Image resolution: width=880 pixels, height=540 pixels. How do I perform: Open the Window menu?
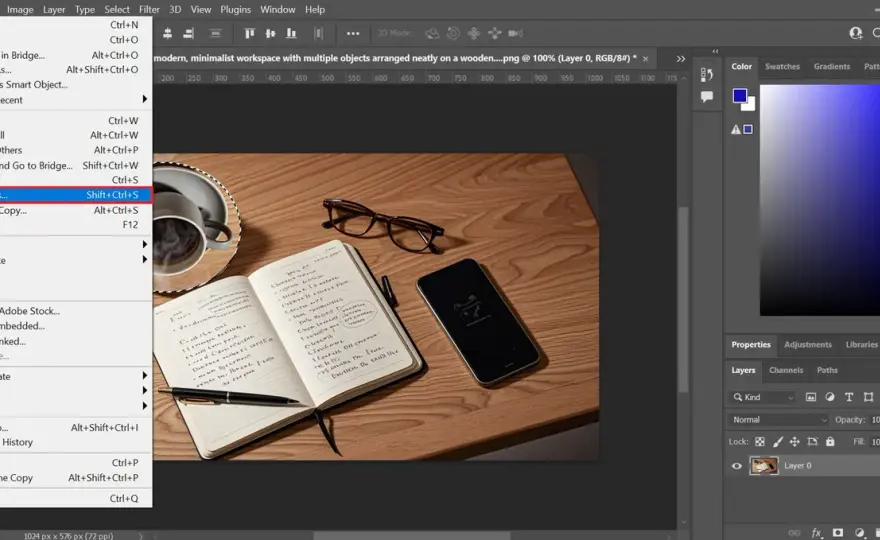point(277,10)
